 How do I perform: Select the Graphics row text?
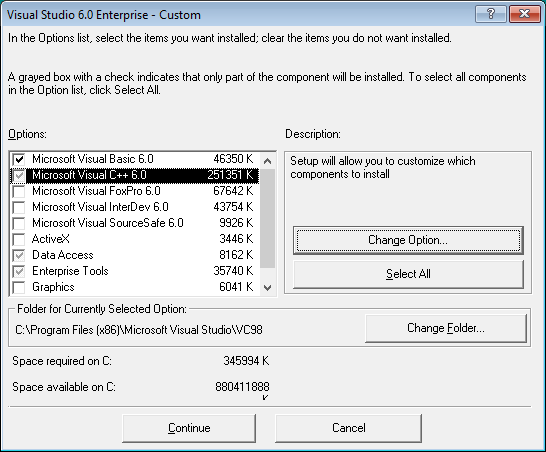[53, 287]
